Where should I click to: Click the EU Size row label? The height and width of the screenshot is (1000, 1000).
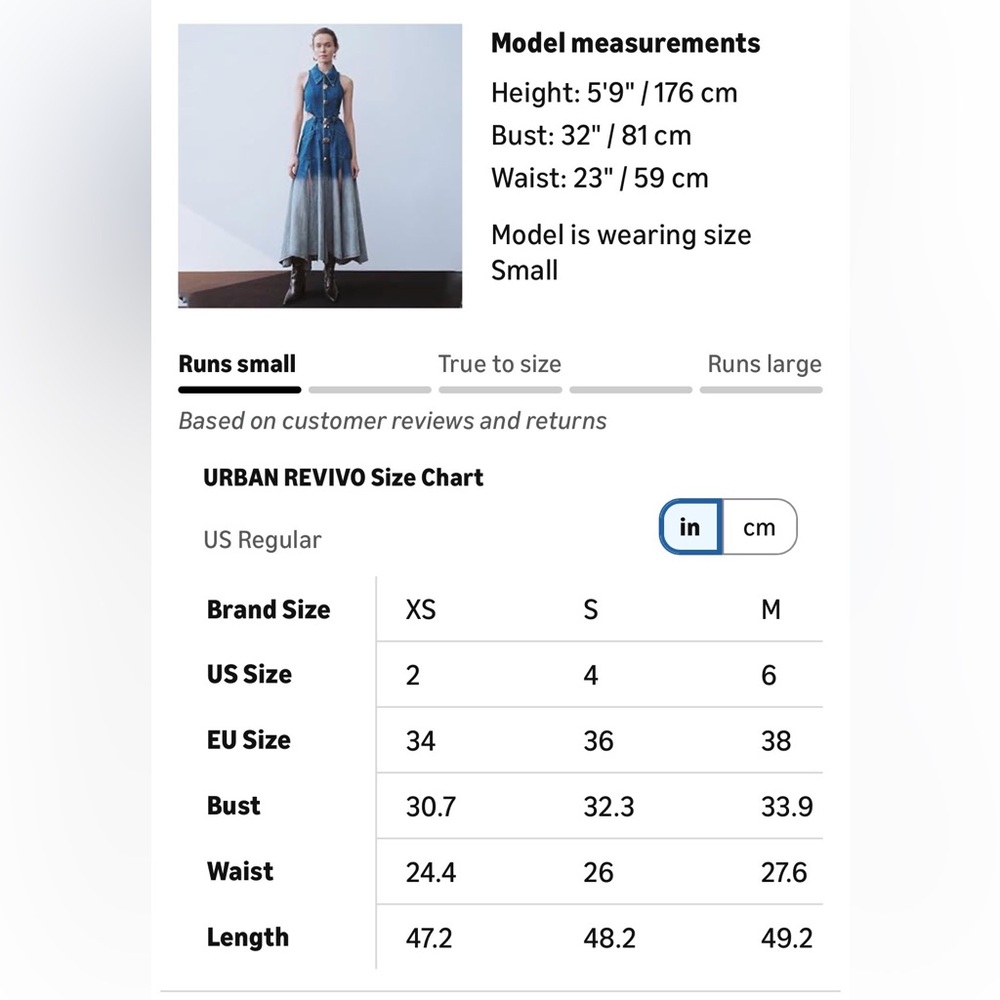pyautogui.click(x=248, y=740)
